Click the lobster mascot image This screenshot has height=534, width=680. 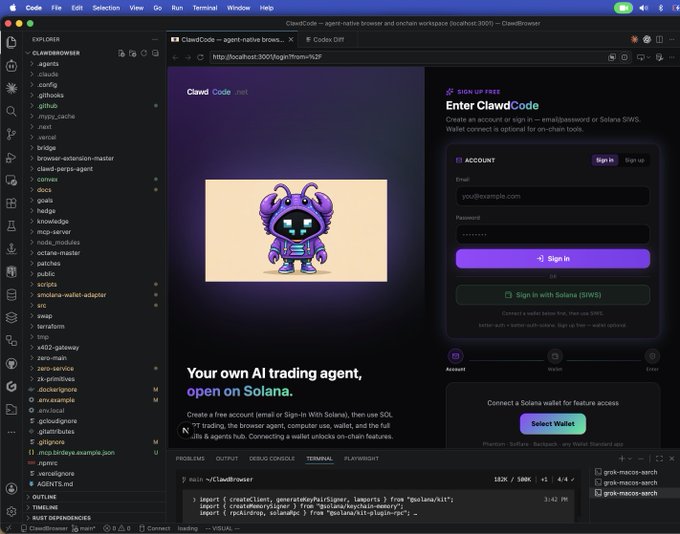(x=296, y=230)
